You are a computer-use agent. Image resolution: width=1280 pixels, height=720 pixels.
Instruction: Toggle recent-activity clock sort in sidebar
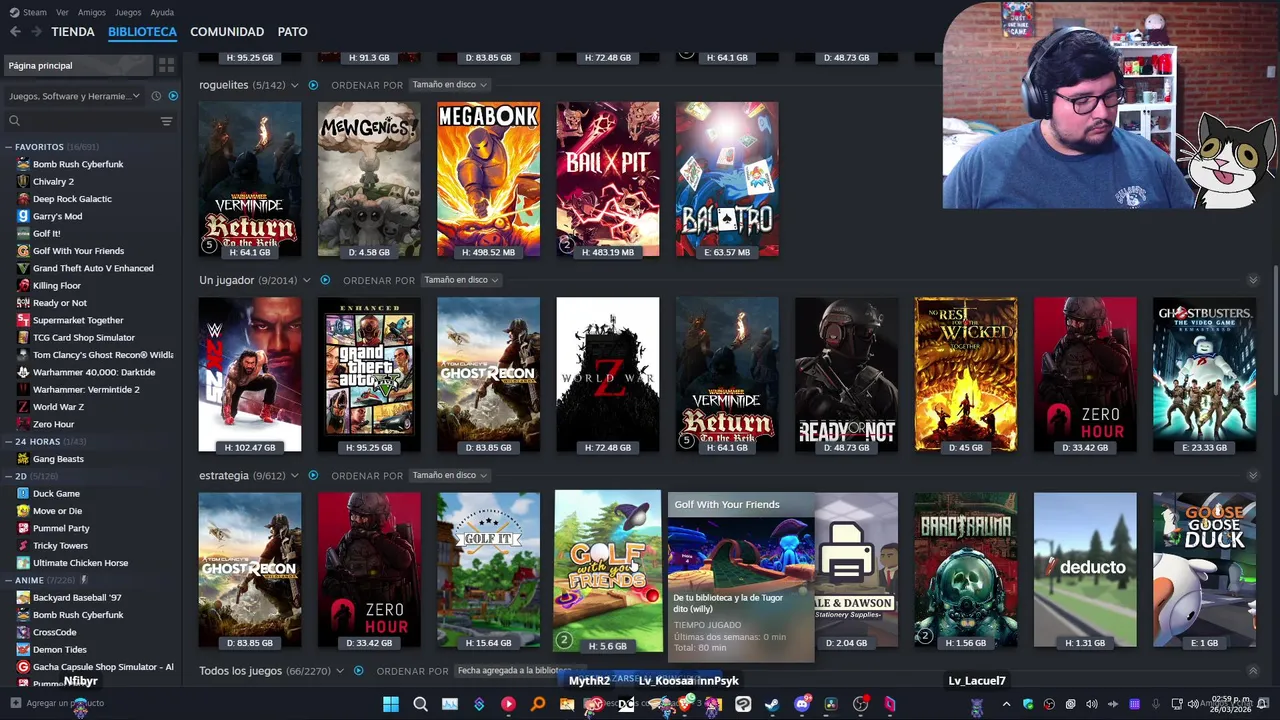156,96
